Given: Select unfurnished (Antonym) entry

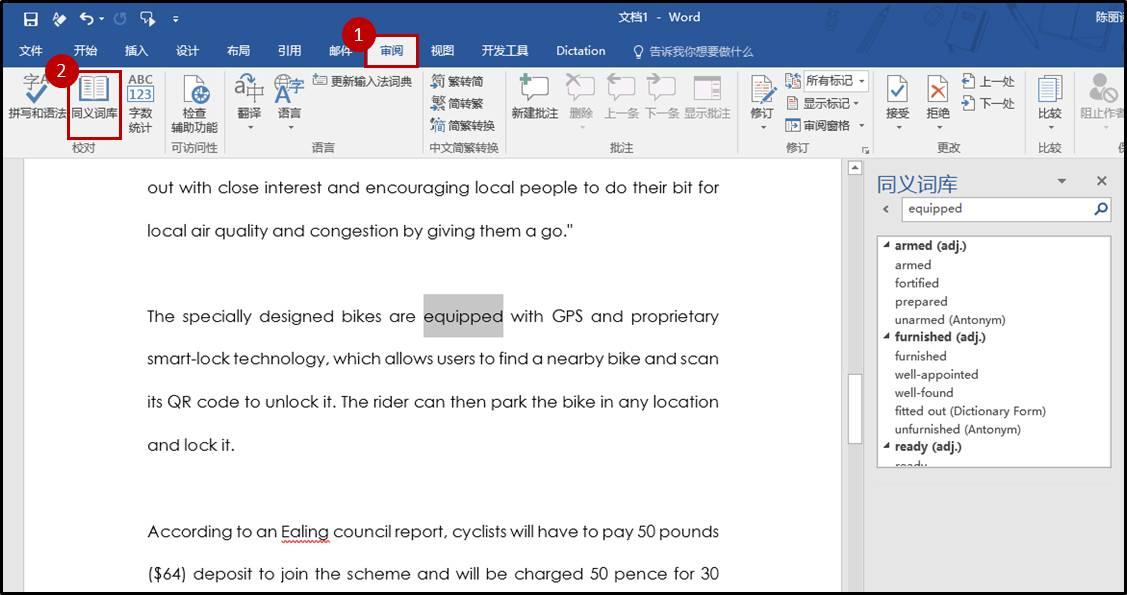Looking at the screenshot, I should click(957, 429).
